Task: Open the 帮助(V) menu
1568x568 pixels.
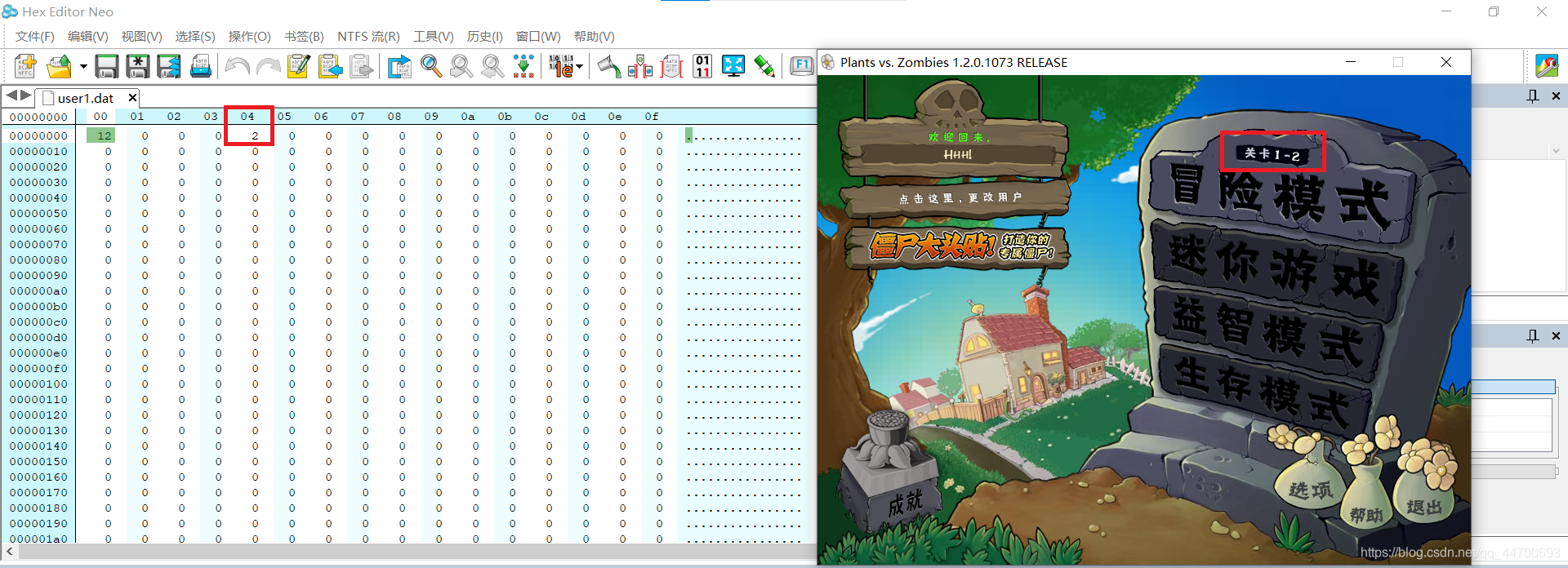Action: click(594, 37)
